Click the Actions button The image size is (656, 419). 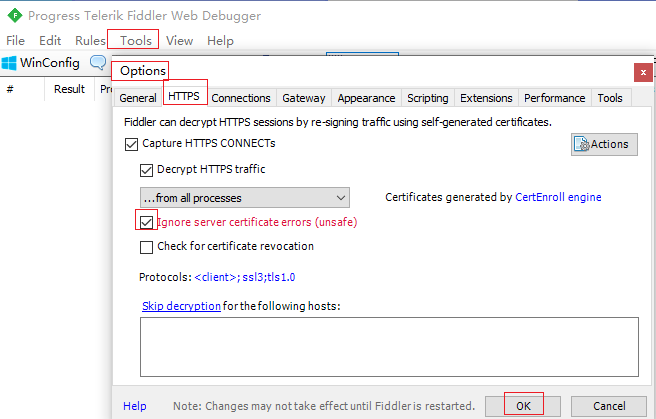[604, 144]
